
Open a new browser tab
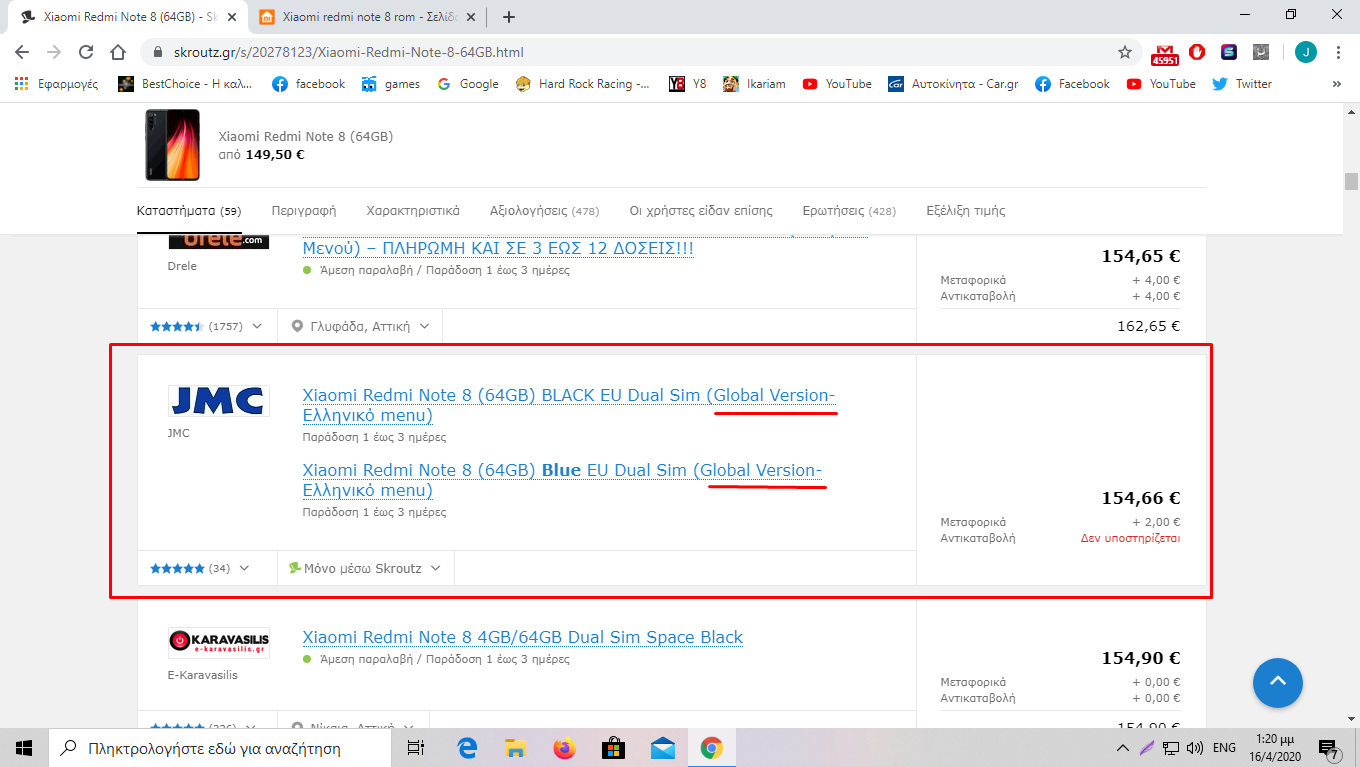509,17
